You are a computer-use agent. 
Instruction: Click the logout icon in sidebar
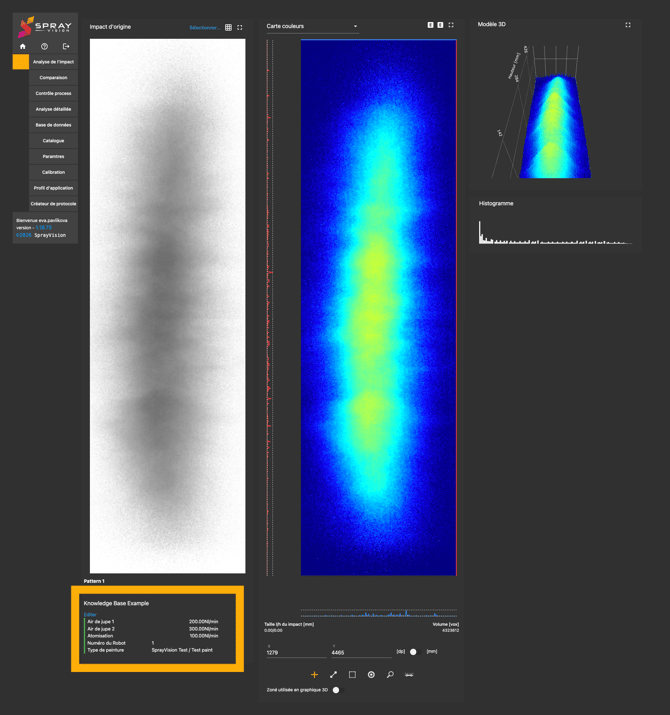point(66,46)
